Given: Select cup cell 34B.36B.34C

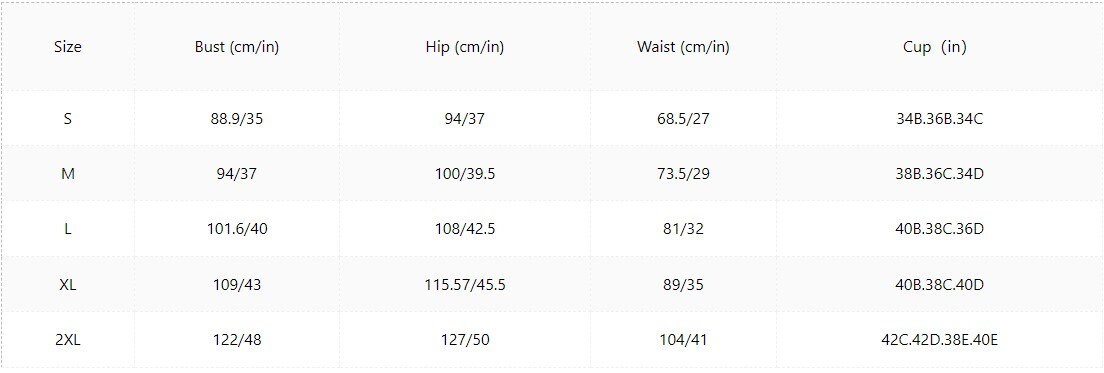Looking at the screenshot, I should point(939,119).
